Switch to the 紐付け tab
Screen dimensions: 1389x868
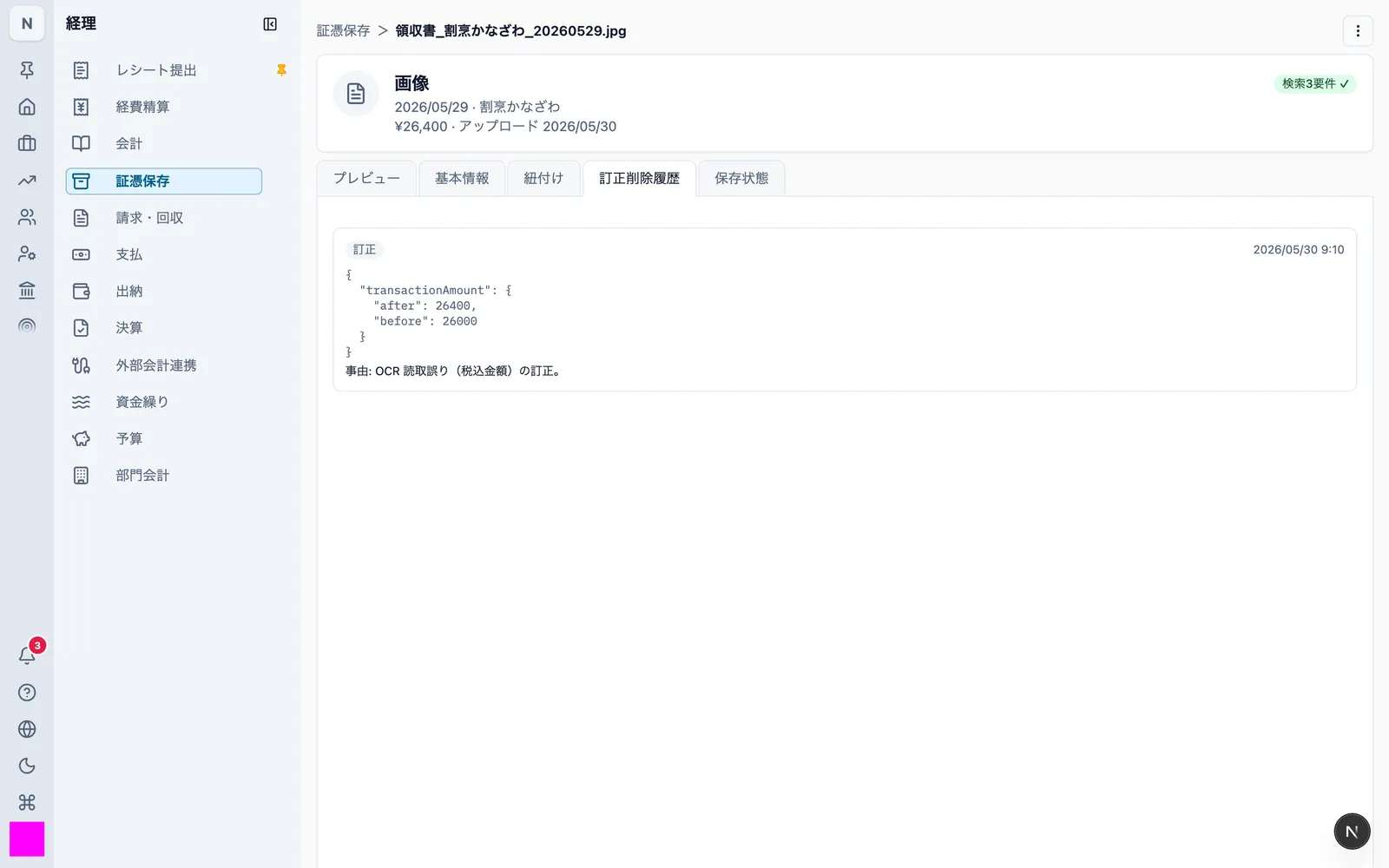tap(543, 178)
